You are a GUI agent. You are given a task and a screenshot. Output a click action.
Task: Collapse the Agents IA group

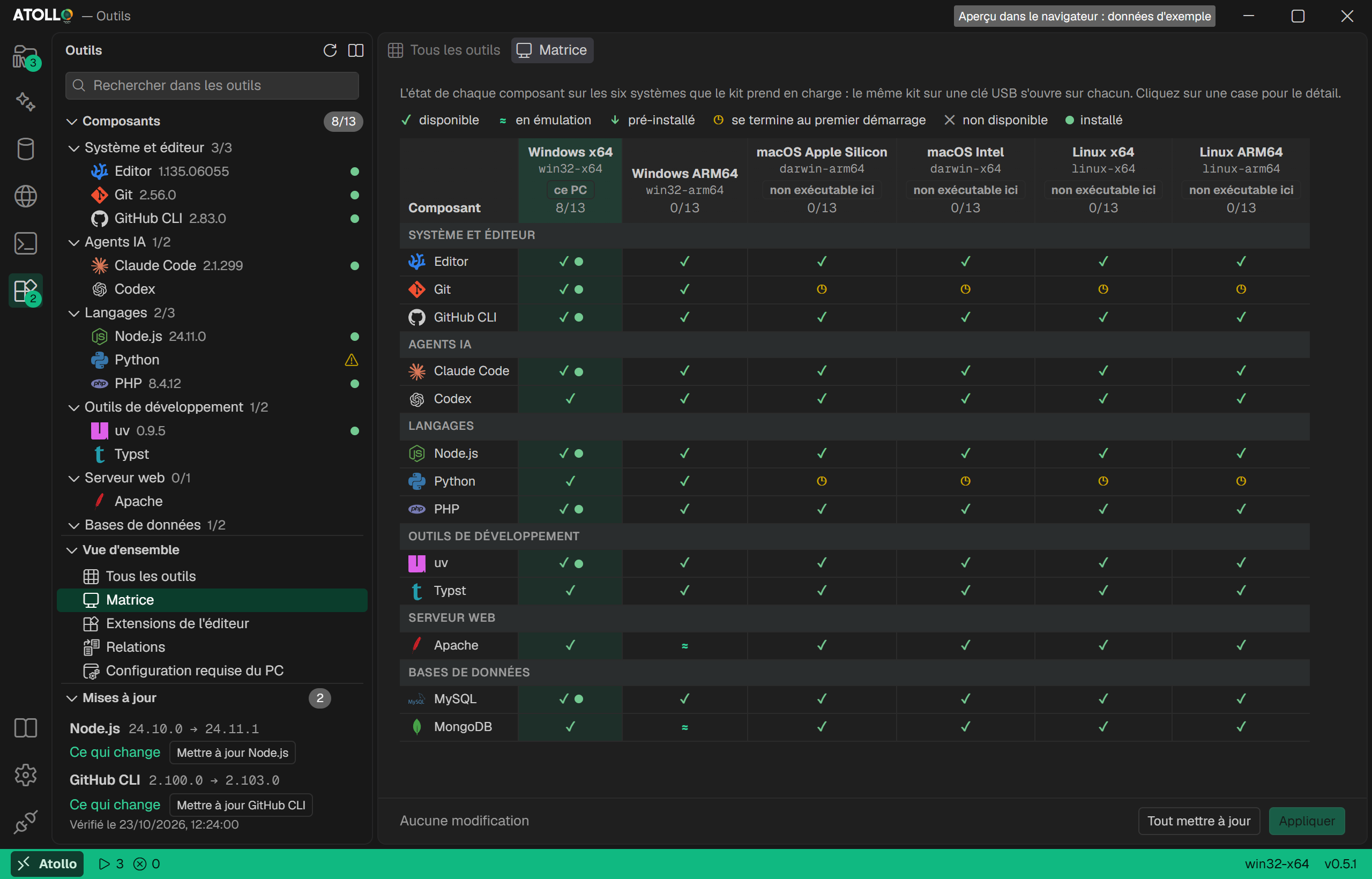point(73,242)
